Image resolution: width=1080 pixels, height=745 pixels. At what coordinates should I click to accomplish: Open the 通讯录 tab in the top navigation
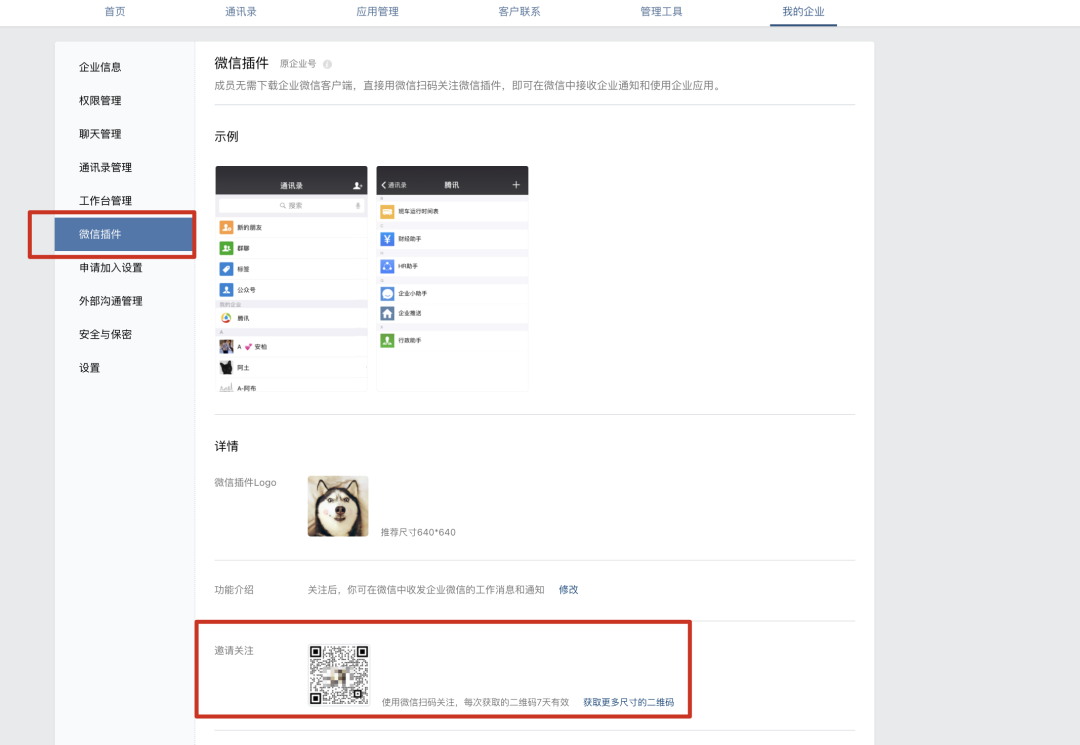click(241, 12)
